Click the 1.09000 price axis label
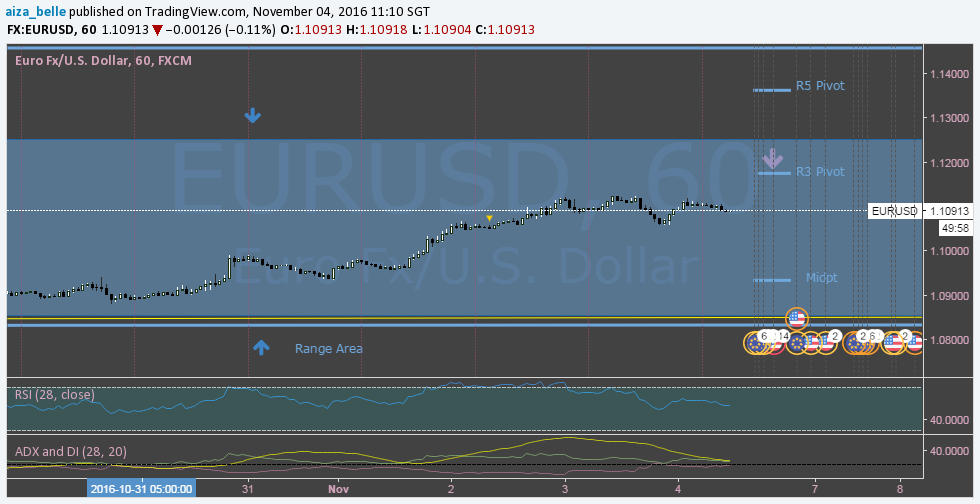This screenshot has height=504, width=980. pyautogui.click(x=949, y=295)
